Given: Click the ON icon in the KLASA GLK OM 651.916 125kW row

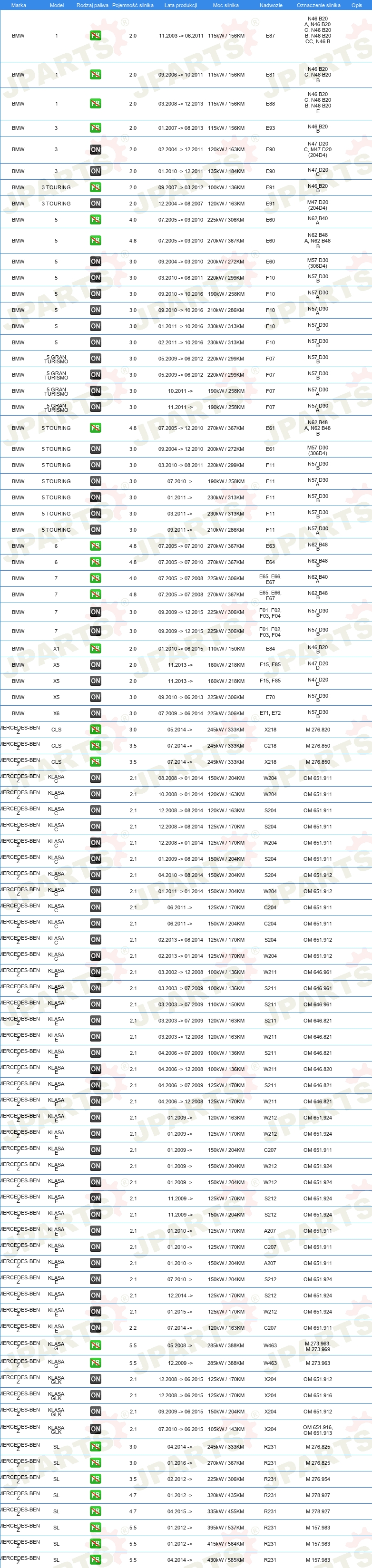Looking at the screenshot, I should coord(96,1396).
